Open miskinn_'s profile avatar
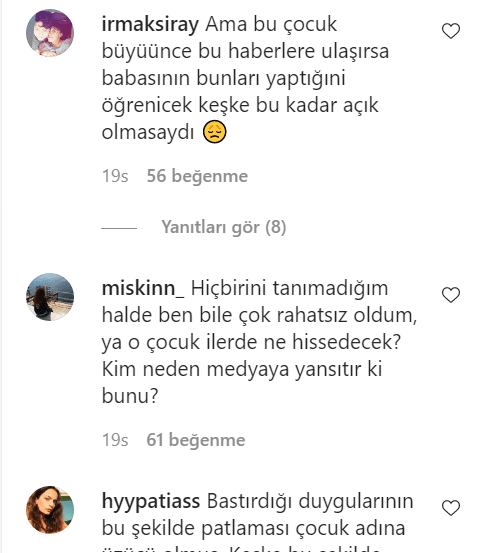Viewport: 498px width, 553px height. 50,297
